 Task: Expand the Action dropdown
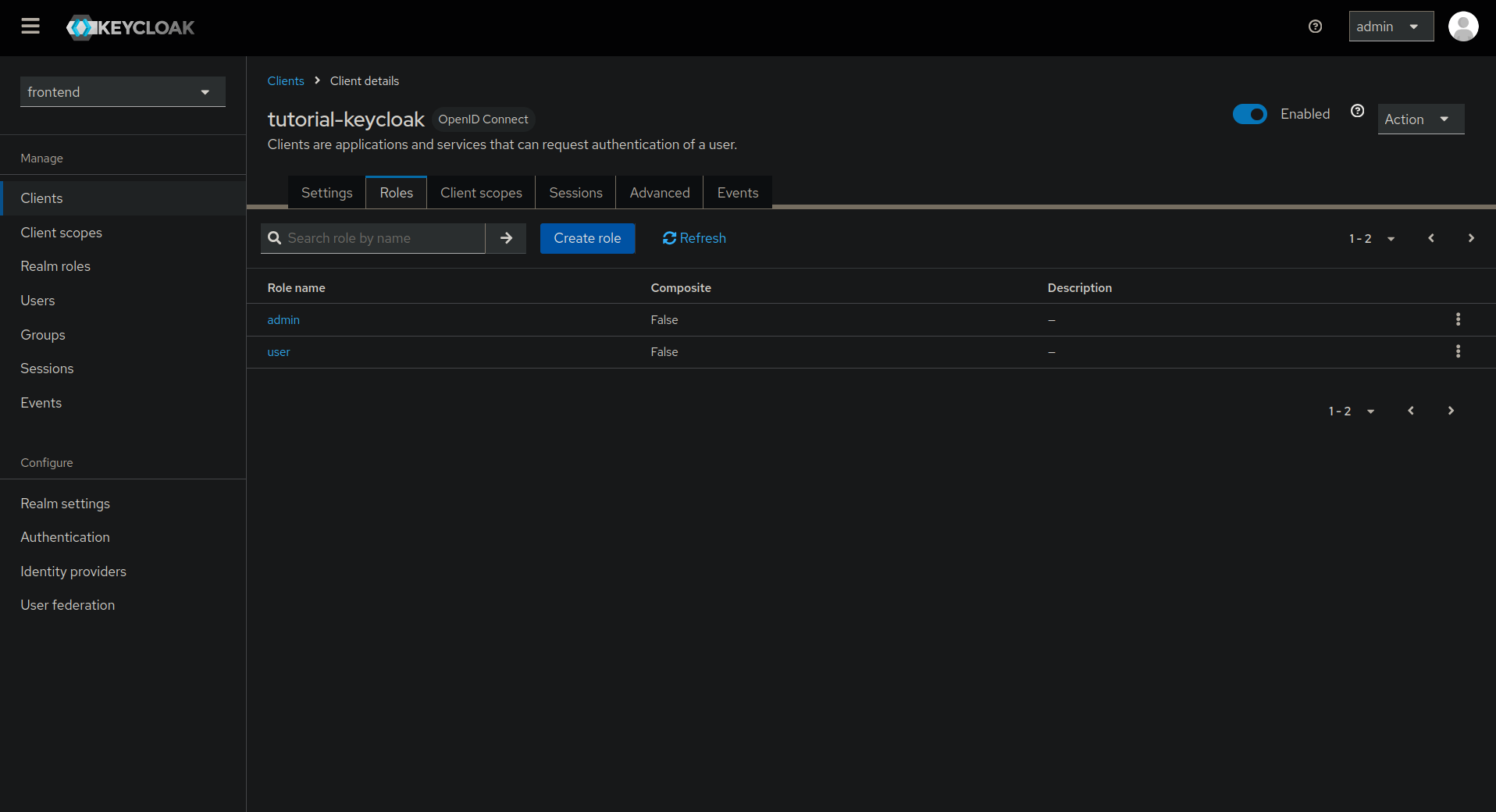click(1420, 119)
